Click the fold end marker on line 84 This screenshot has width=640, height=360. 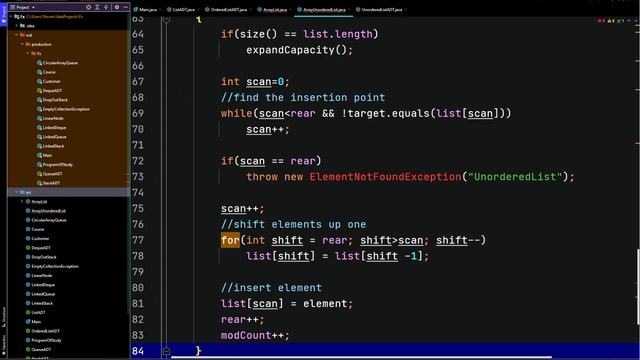pyautogui.click(x=166, y=351)
